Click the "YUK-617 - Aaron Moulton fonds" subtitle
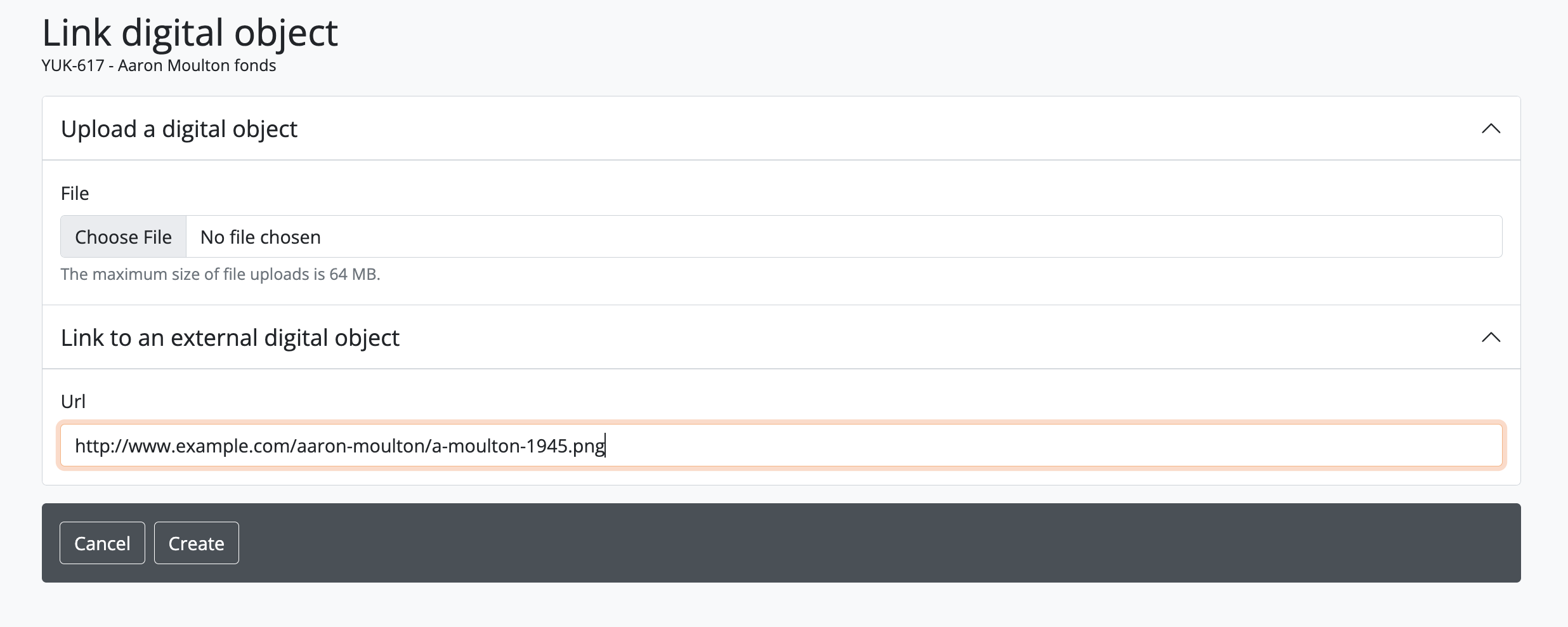The width and height of the screenshot is (1568, 627). tap(159, 66)
